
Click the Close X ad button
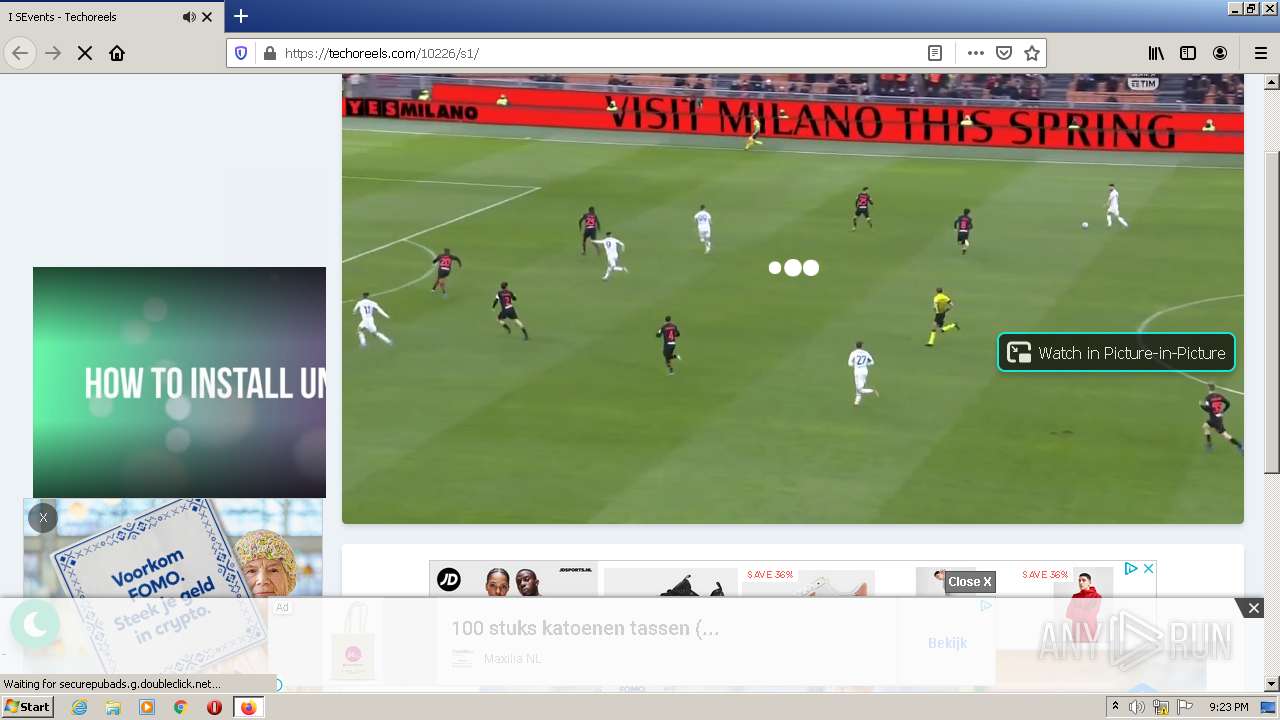coord(970,581)
